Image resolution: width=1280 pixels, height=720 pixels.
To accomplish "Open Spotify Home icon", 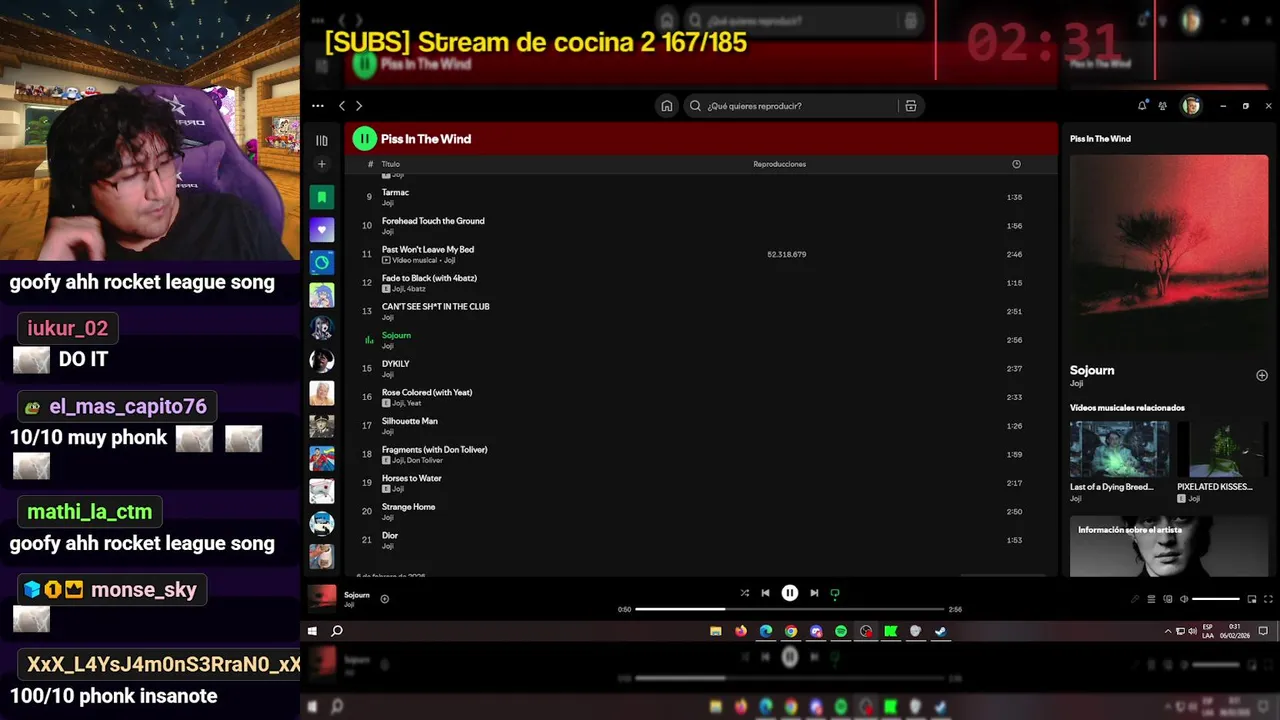I will coord(667,106).
